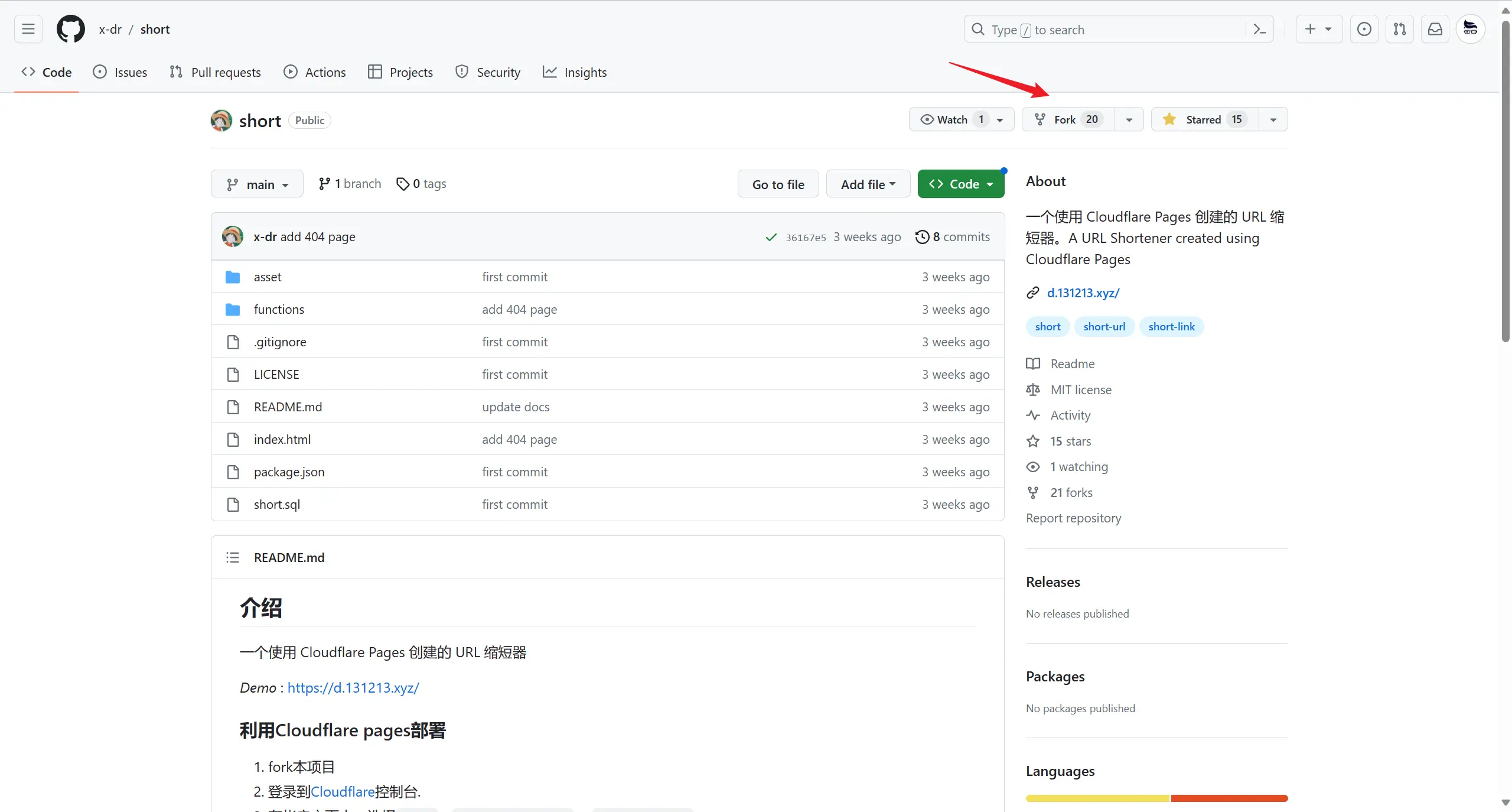Click the yellow language bar segment

pos(1097,798)
